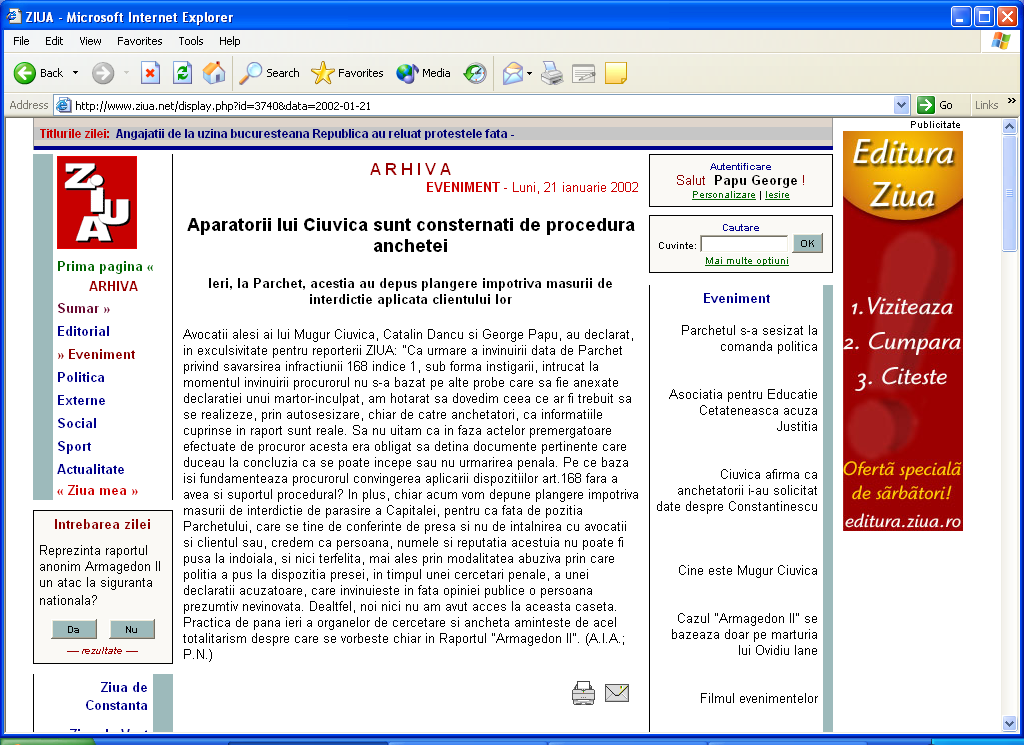Click the Links toolbar label
Image resolution: width=1028 pixels, height=745 pixels.
click(986, 105)
